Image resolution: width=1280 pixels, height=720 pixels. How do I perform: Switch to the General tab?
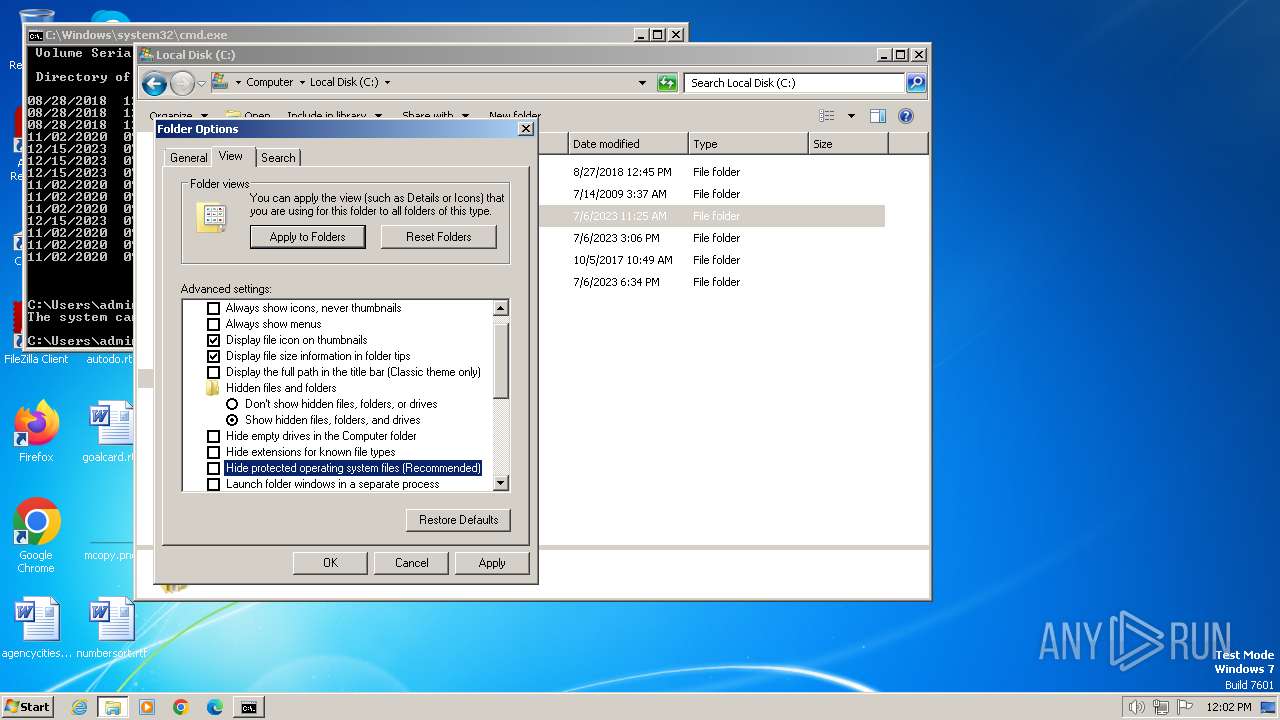pyautogui.click(x=188, y=158)
